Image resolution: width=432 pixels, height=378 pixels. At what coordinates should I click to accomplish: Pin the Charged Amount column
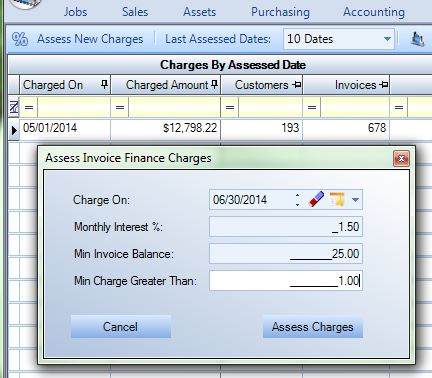214,85
